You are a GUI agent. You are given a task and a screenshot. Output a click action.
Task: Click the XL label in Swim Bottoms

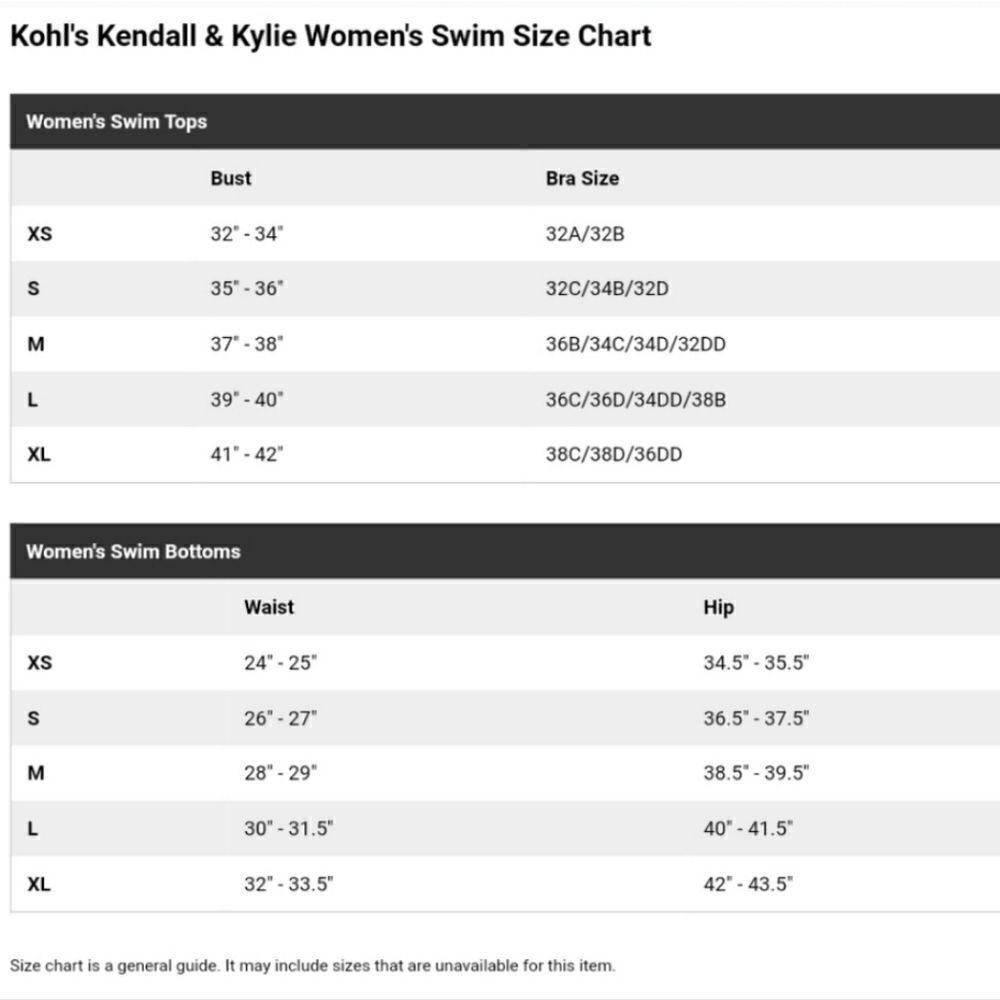click(39, 884)
